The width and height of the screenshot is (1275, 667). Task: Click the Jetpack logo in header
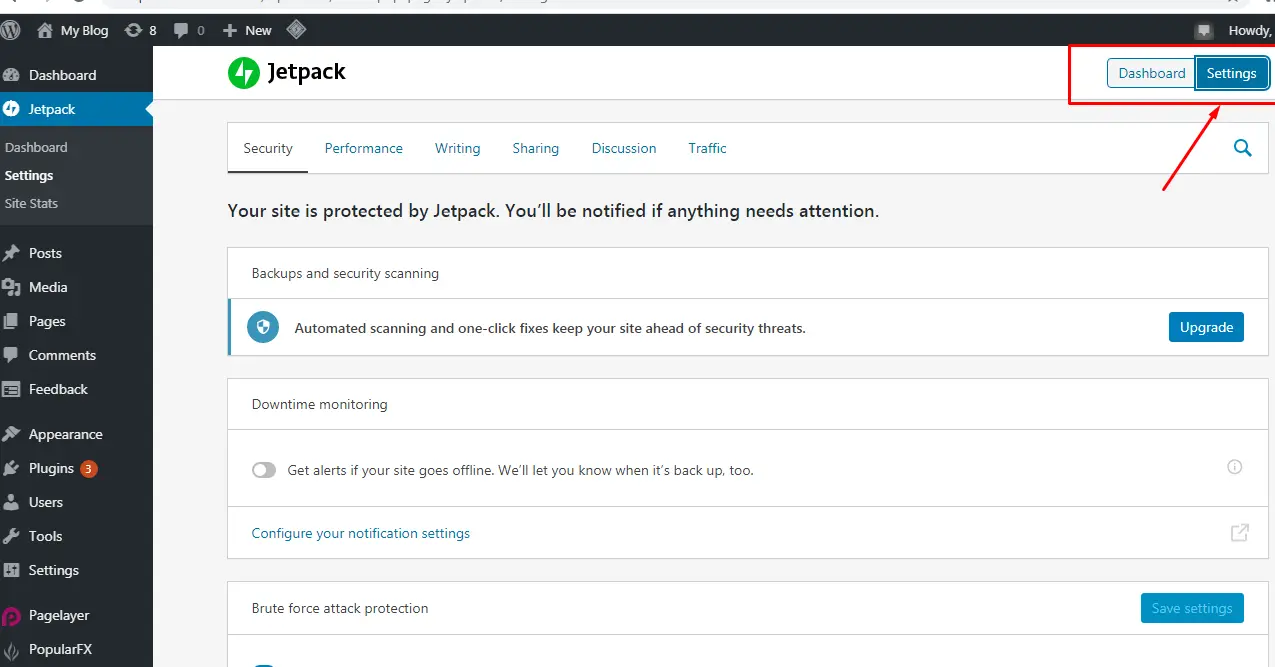pyautogui.click(x=287, y=72)
